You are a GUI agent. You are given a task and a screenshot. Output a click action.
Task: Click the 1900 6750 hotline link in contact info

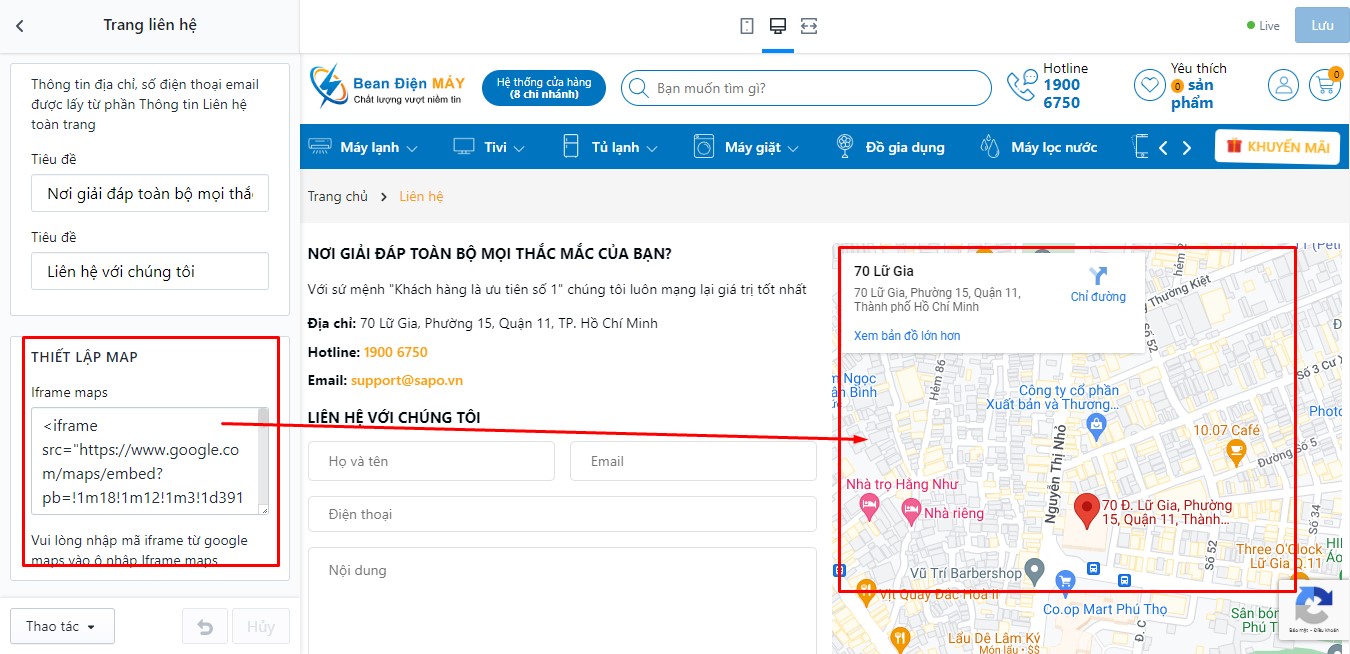click(x=396, y=352)
